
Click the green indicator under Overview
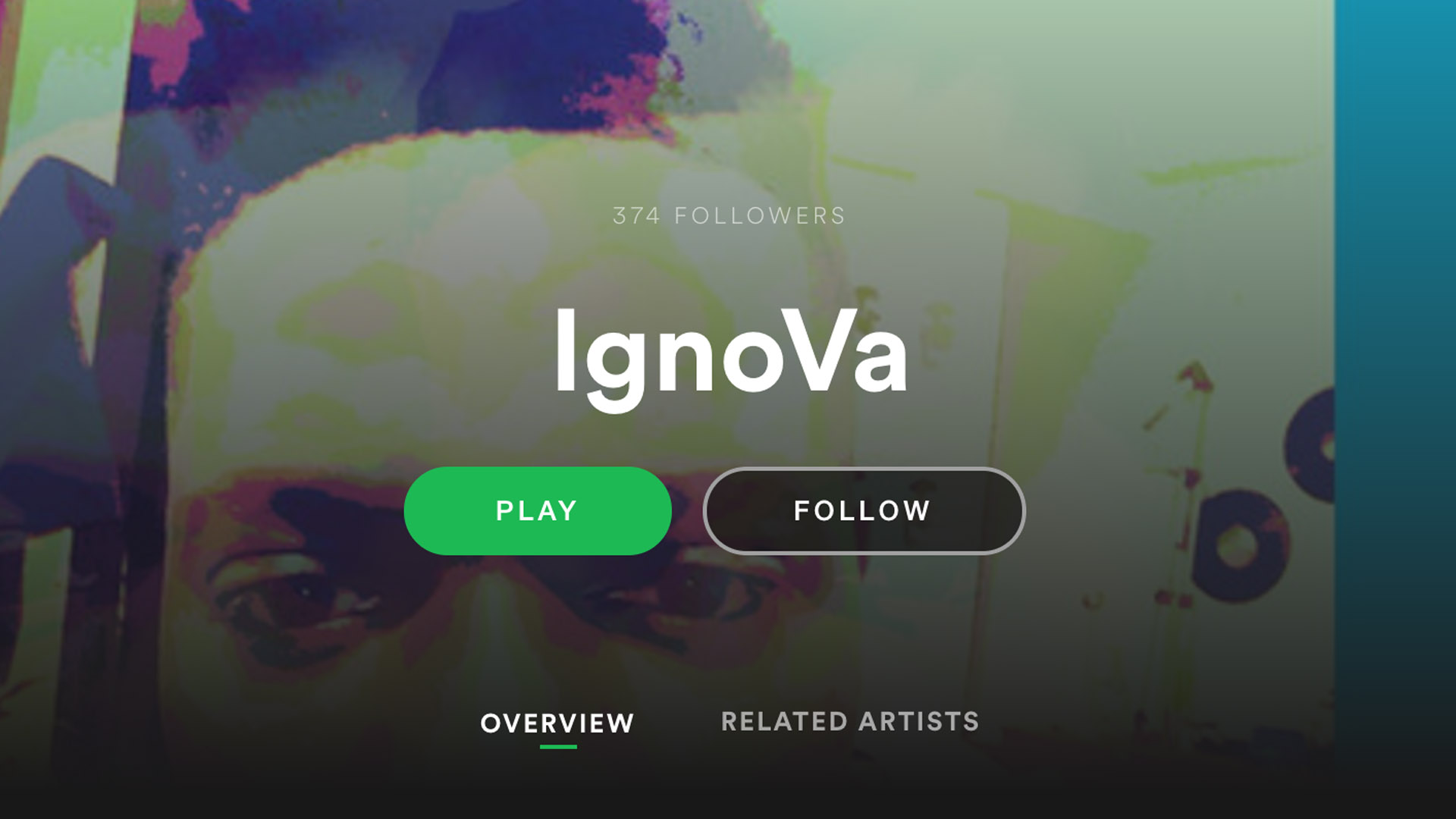point(558,747)
